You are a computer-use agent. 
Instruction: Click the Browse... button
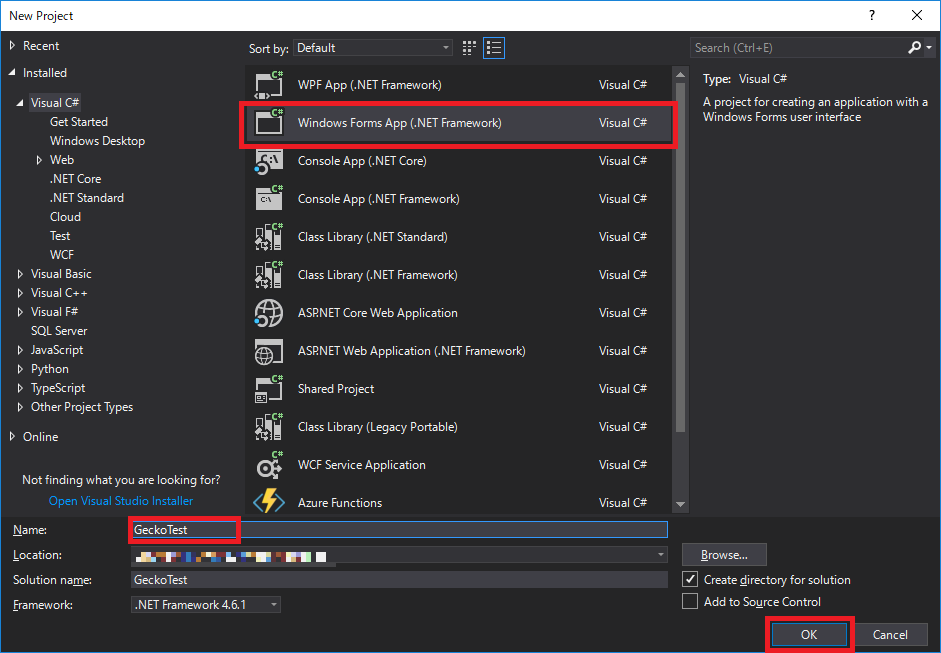(x=724, y=555)
